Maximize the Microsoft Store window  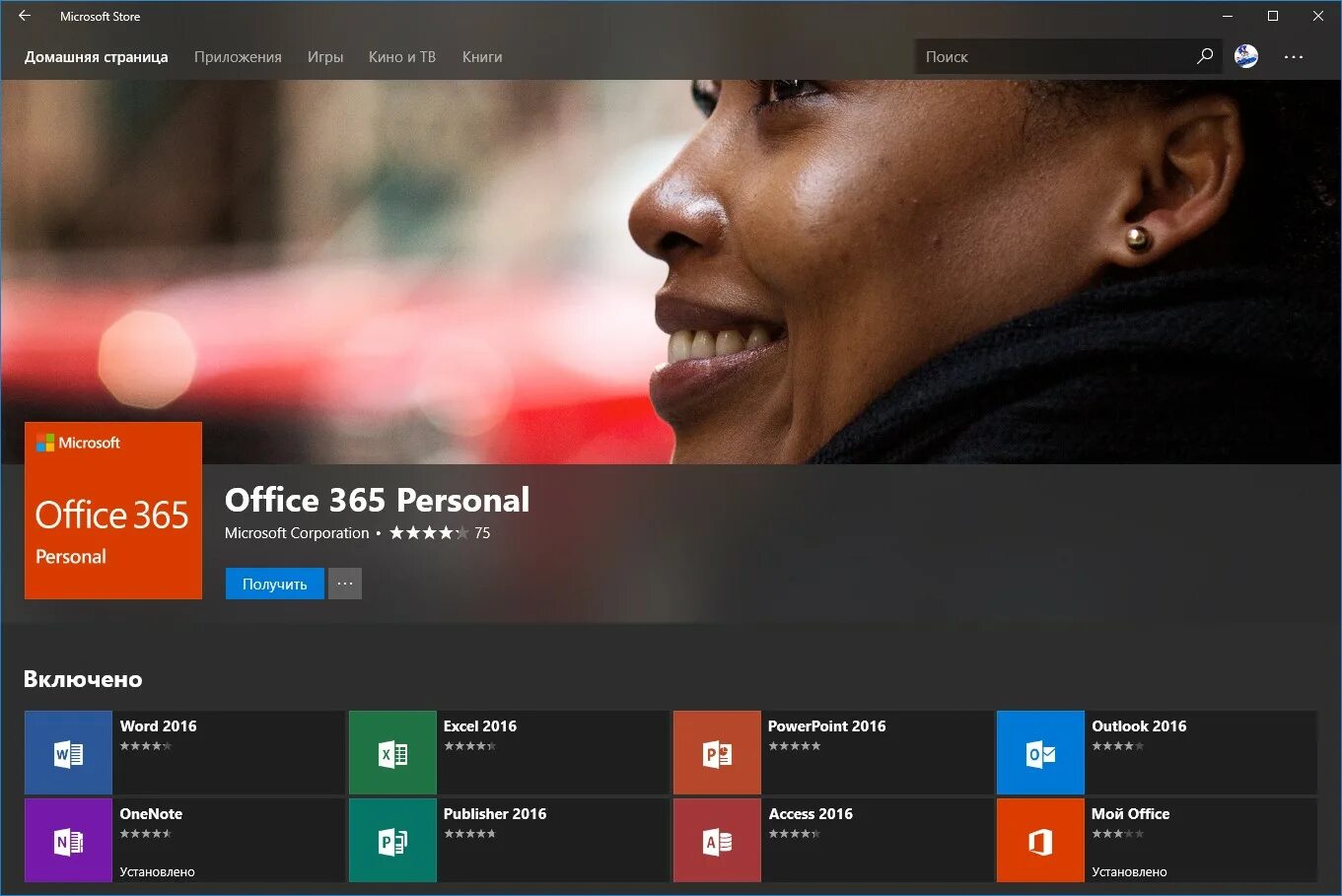[x=1273, y=16]
